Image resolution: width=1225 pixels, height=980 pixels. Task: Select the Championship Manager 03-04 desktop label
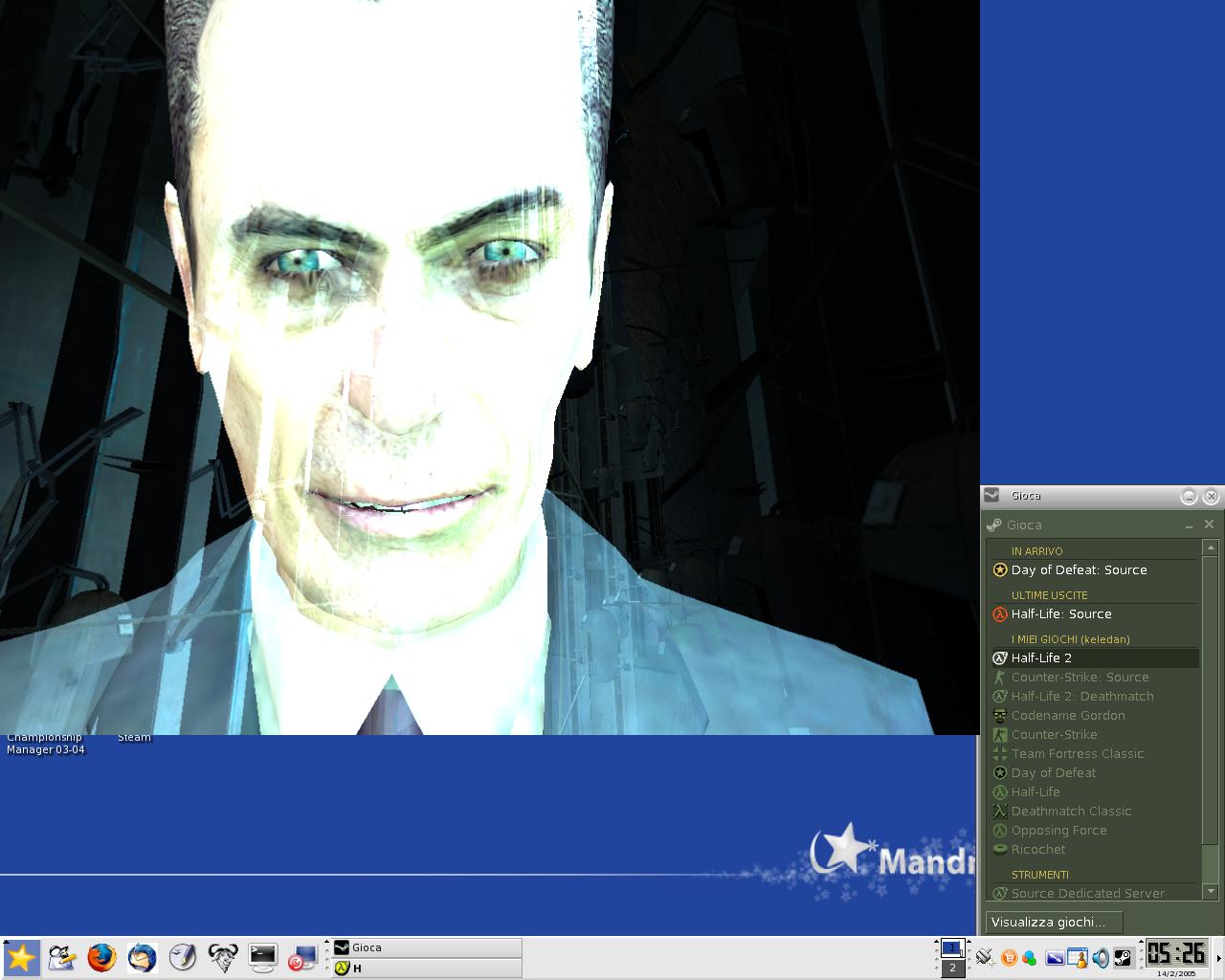click(x=45, y=744)
